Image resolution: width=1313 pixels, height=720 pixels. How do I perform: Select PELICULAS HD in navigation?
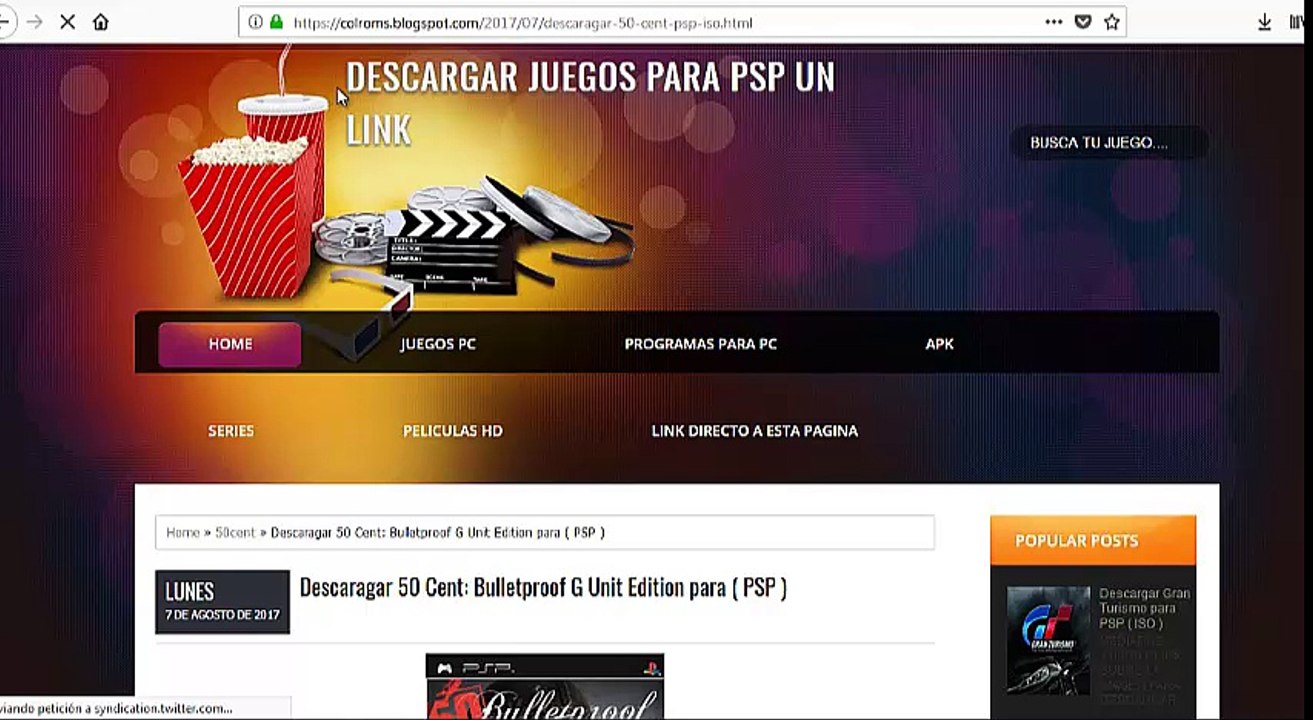click(453, 431)
